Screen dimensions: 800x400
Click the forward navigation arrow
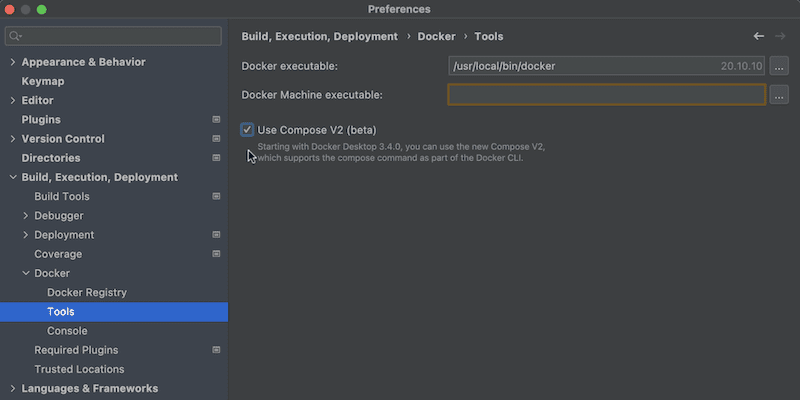pyautogui.click(x=780, y=36)
